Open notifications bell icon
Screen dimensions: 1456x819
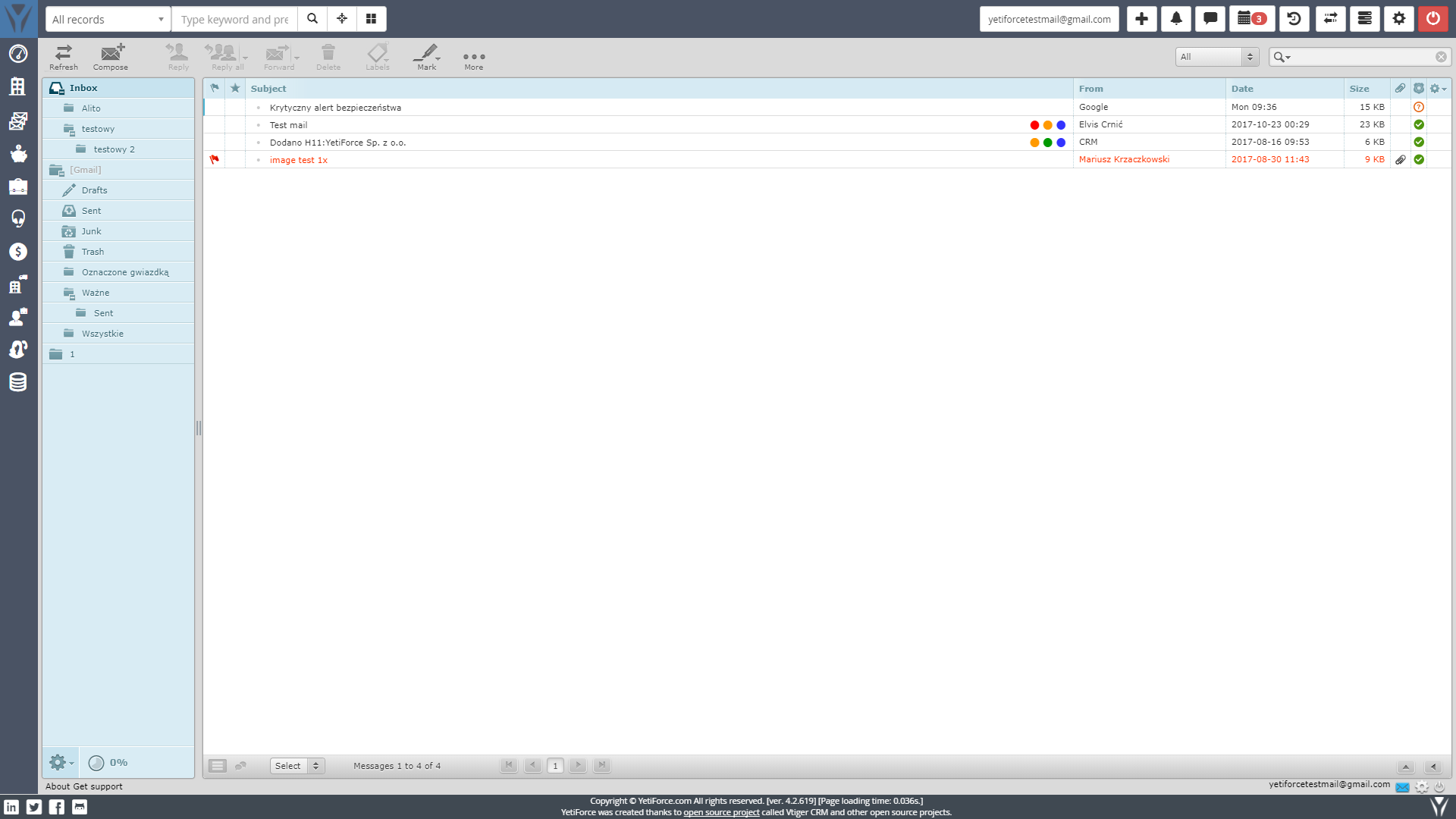click(x=1176, y=18)
